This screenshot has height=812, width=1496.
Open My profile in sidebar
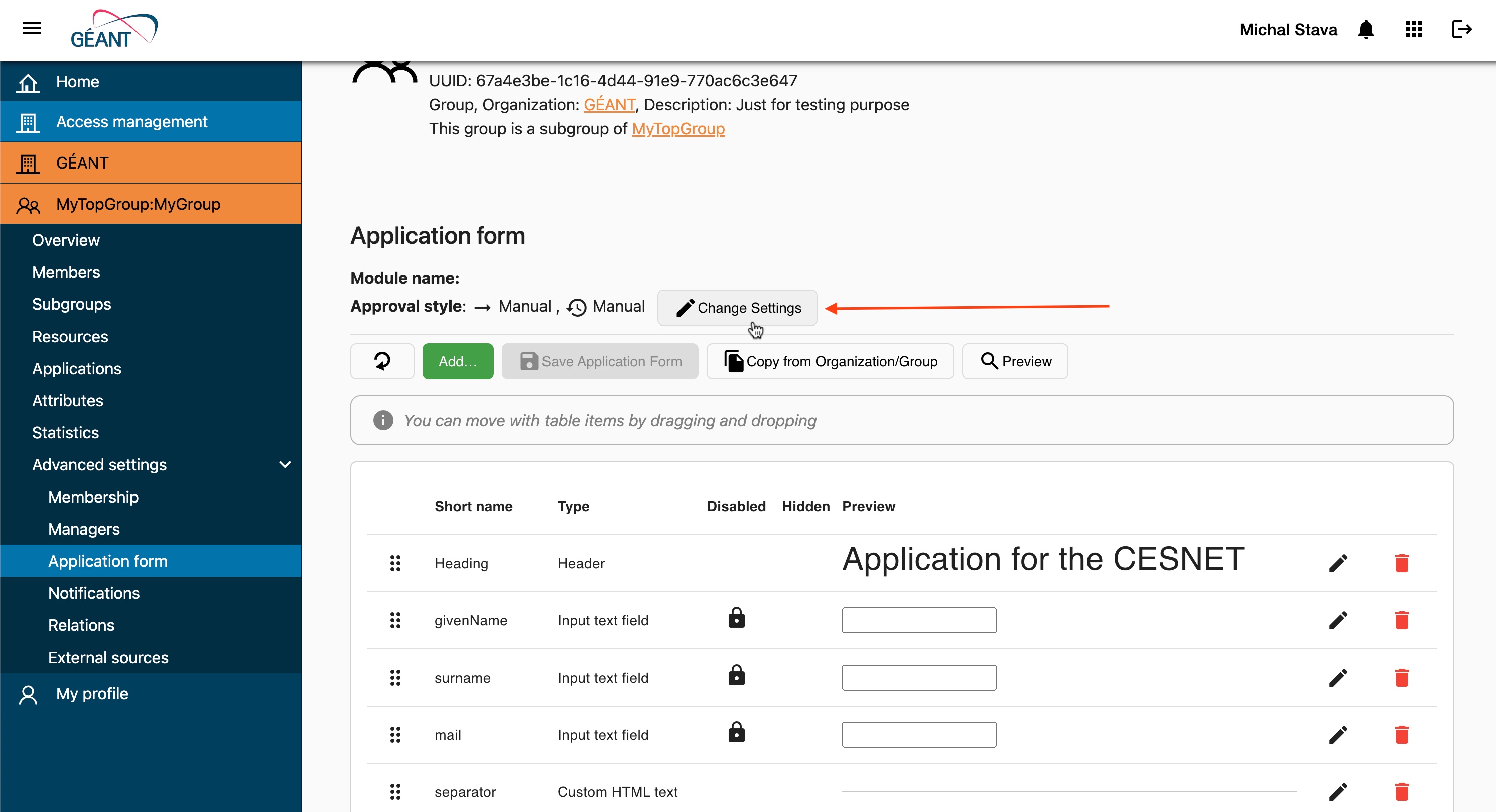pos(151,694)
